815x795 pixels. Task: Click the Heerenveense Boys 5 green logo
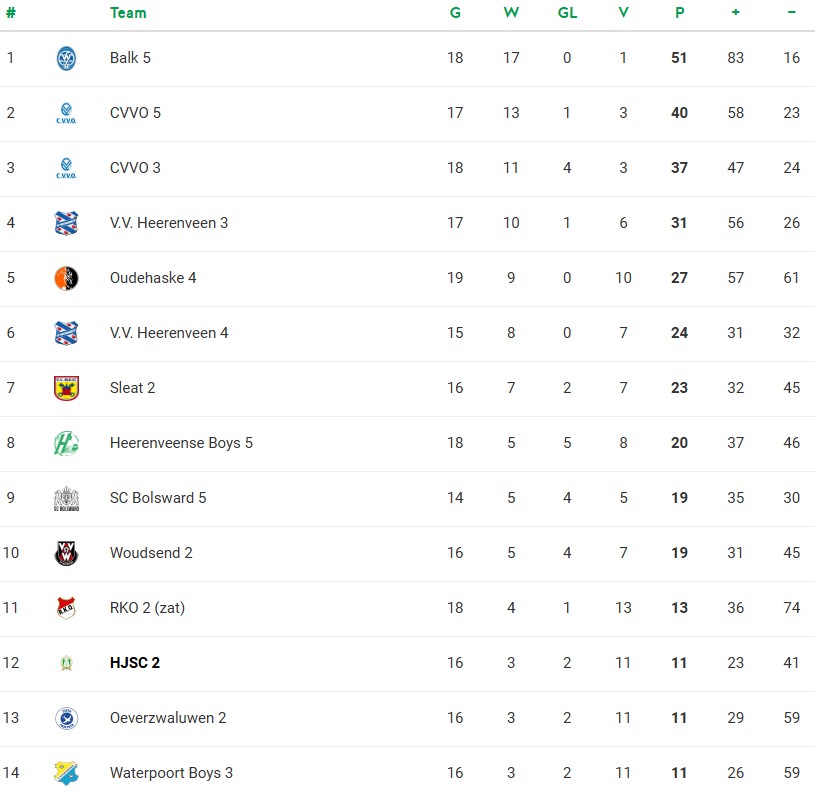(66, 443)
